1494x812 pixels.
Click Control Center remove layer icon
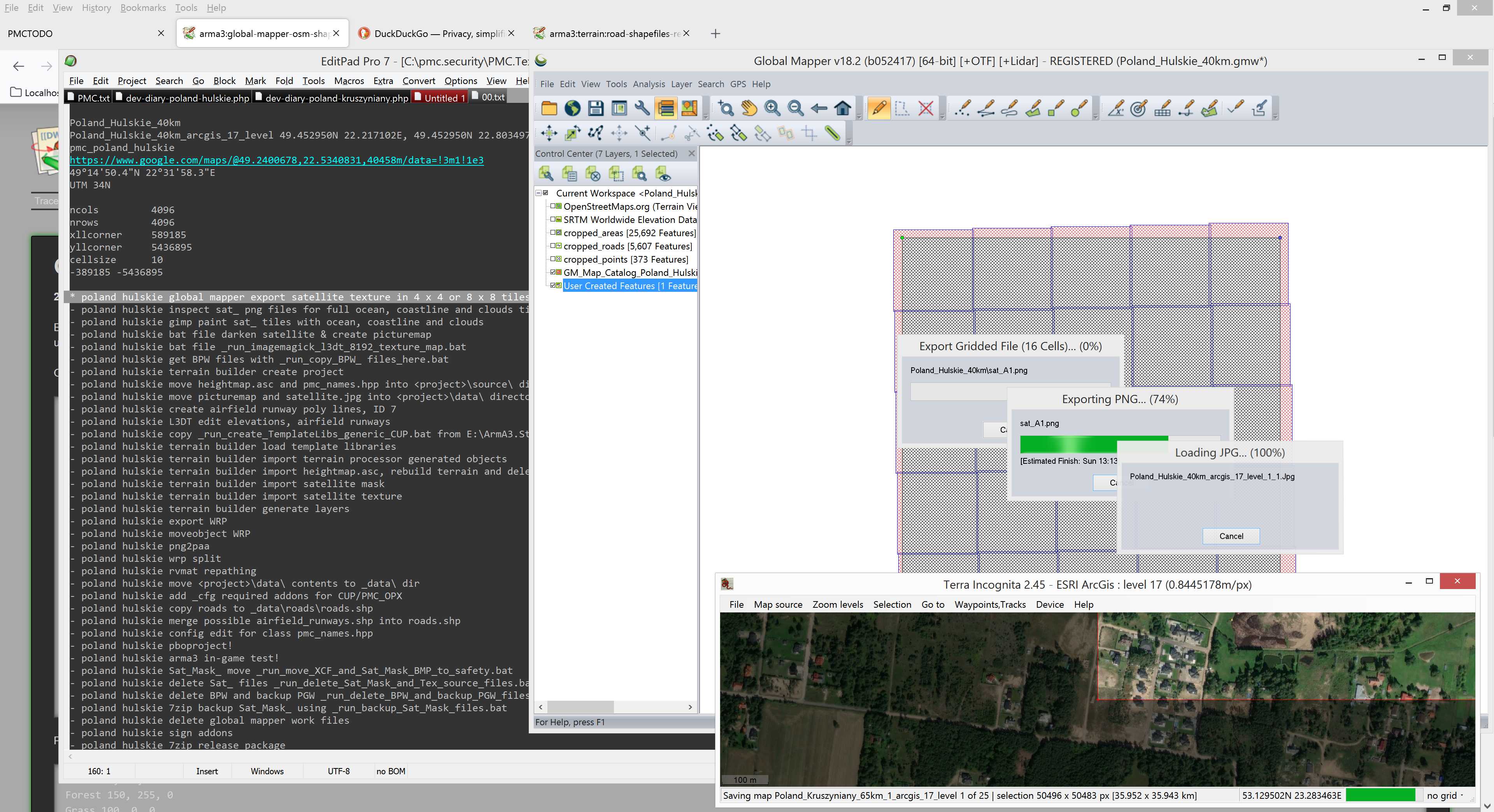pyautogui.click(x=593, y=174)
